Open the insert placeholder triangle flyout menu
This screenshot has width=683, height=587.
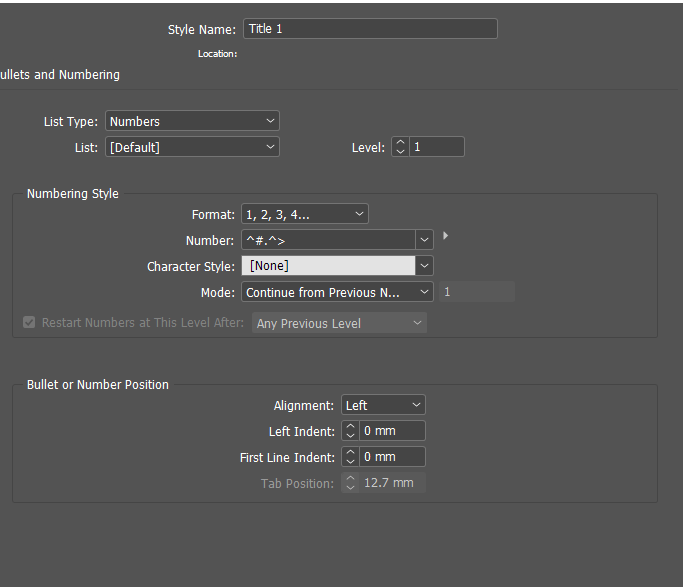445,236
